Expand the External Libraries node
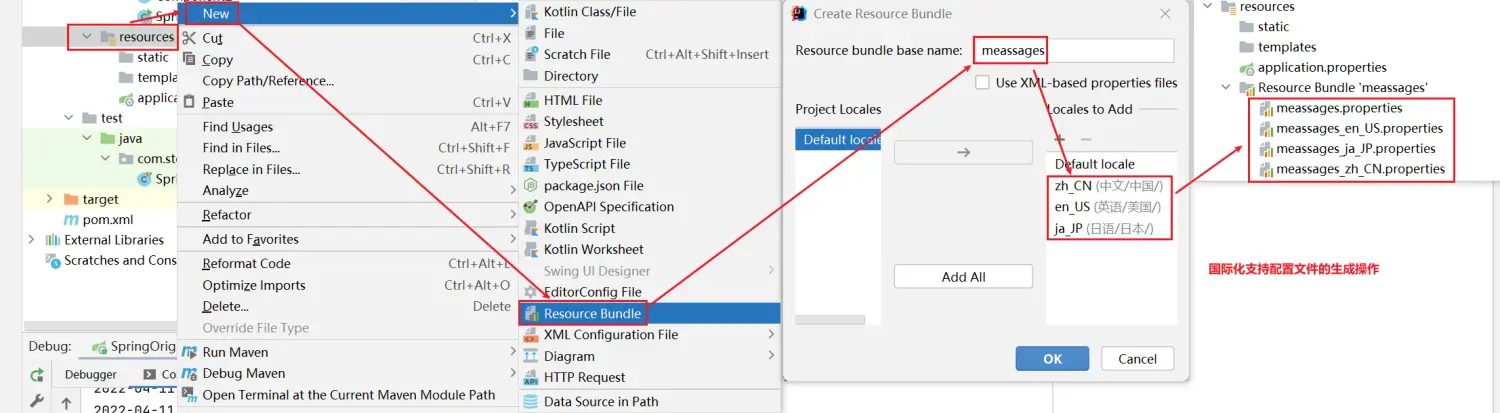 pos(31,240)
